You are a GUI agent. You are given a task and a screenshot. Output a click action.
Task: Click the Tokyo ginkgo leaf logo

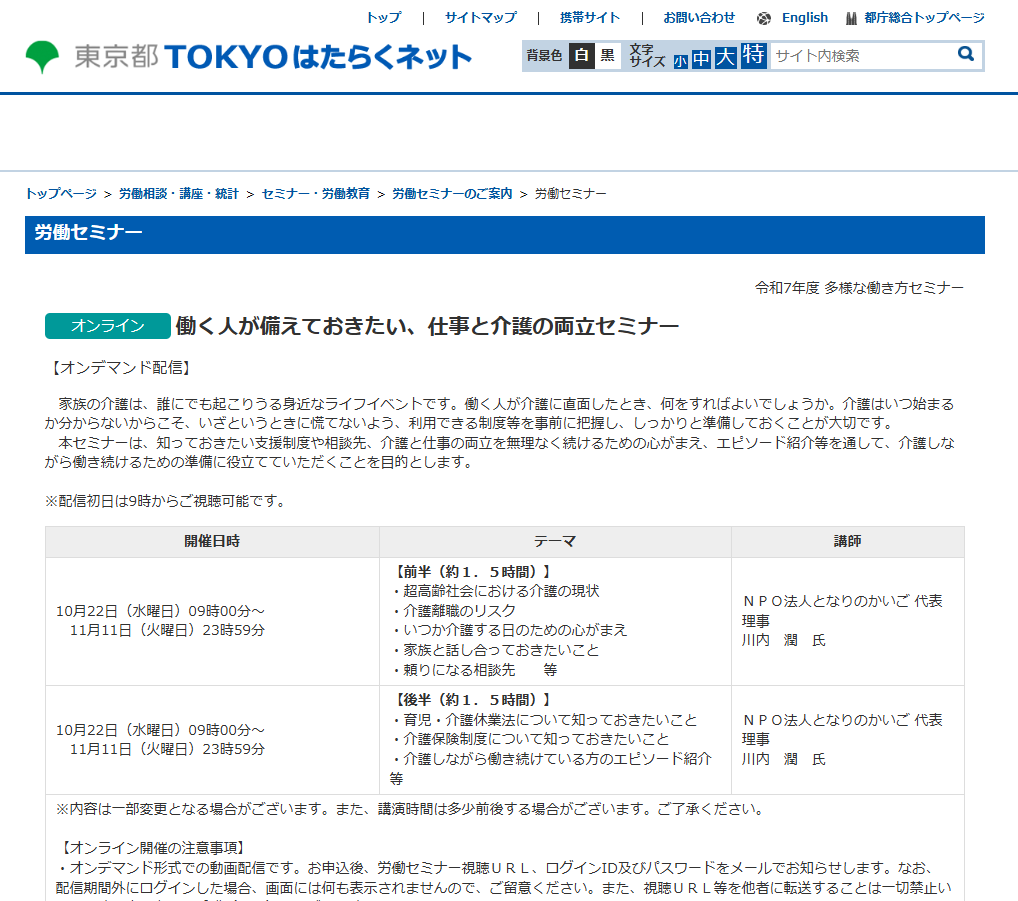click(x=42, y=57)
